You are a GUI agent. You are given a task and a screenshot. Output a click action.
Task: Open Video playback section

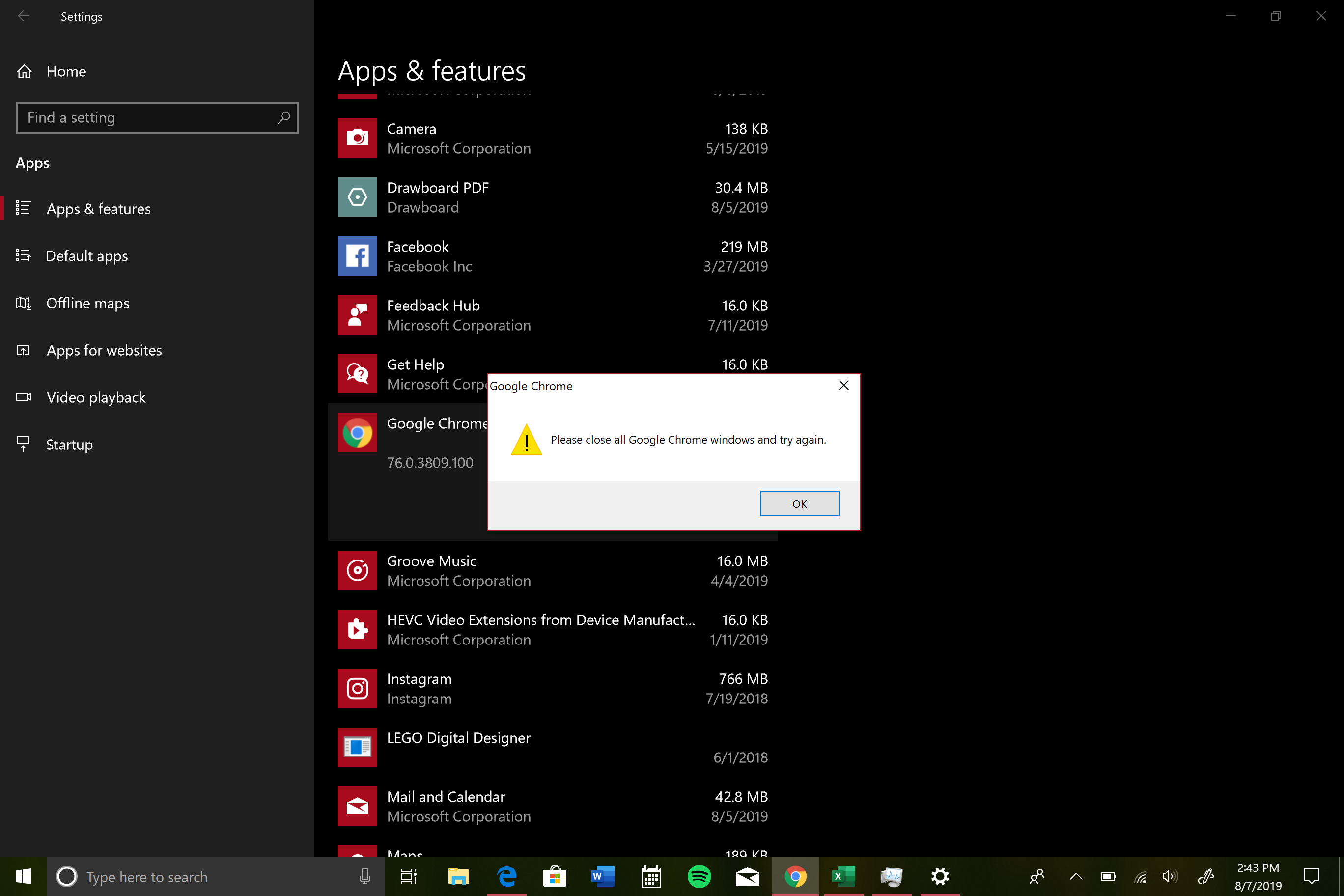pos(157,397)
